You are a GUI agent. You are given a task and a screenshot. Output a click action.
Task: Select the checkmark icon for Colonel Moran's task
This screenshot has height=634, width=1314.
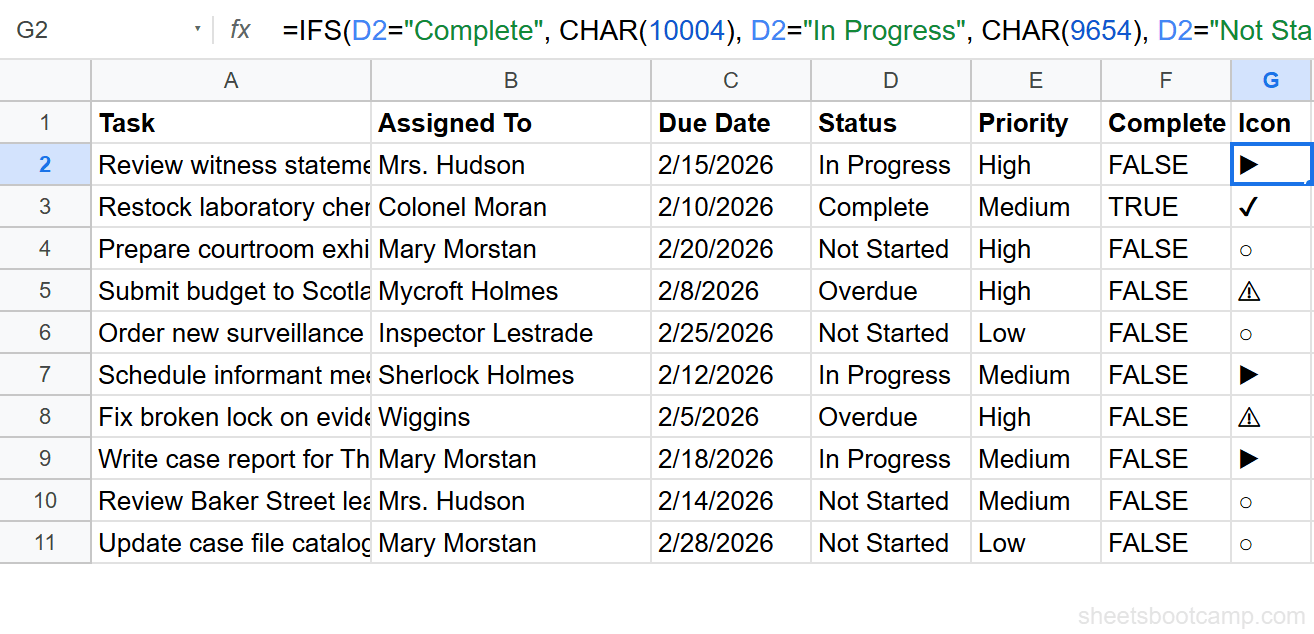[x=1246, y=206]
